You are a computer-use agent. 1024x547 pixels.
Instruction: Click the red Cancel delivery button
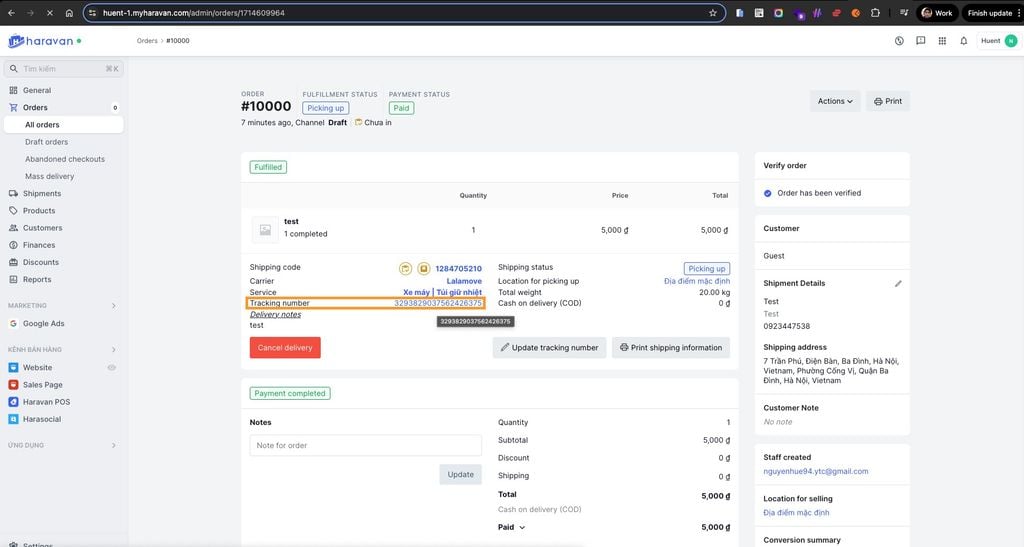[285, 347]
